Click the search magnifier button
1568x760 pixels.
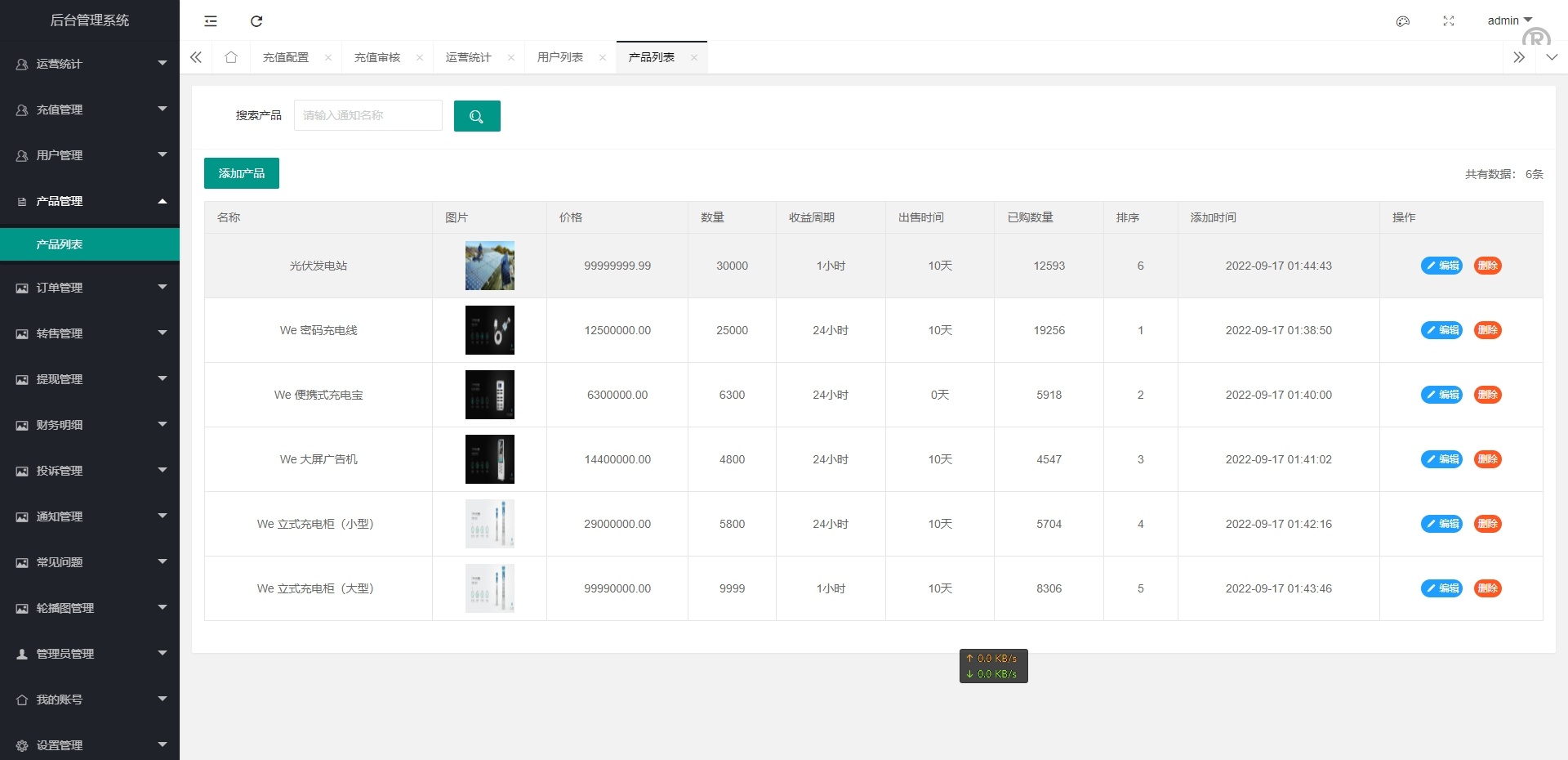point(477,116)
